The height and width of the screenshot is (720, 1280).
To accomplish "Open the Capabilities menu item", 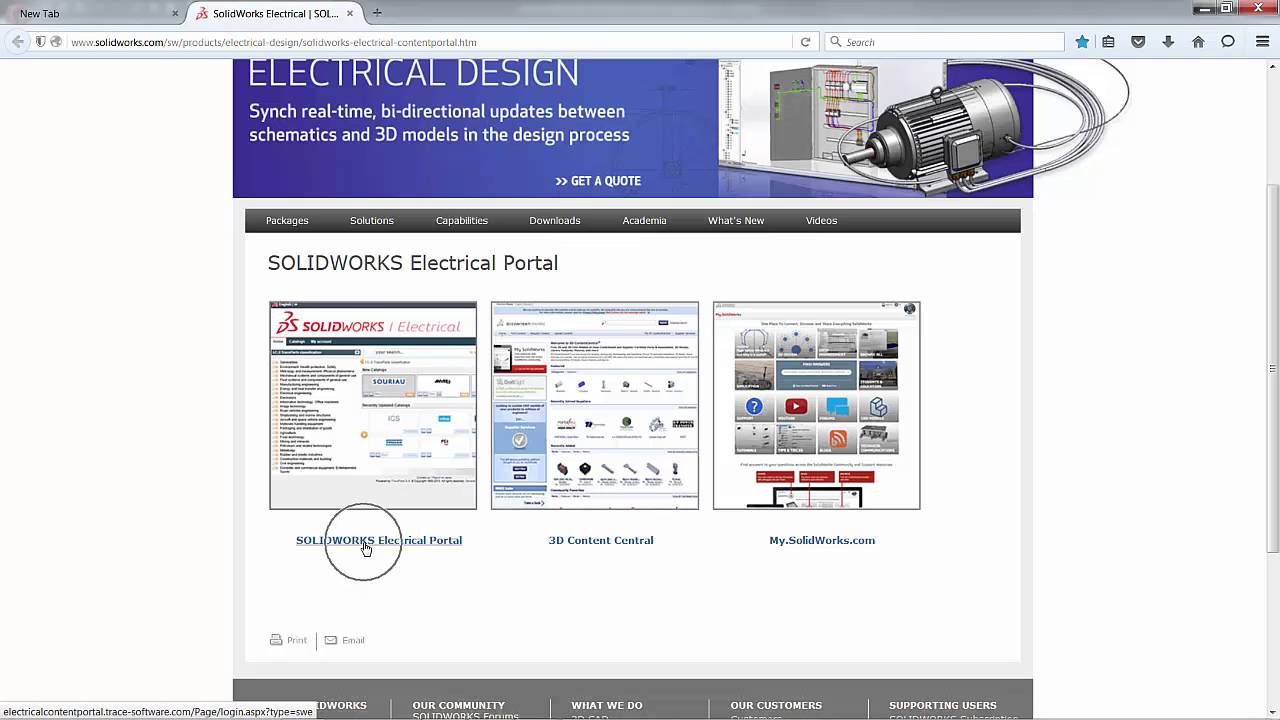I will point(462,221).
